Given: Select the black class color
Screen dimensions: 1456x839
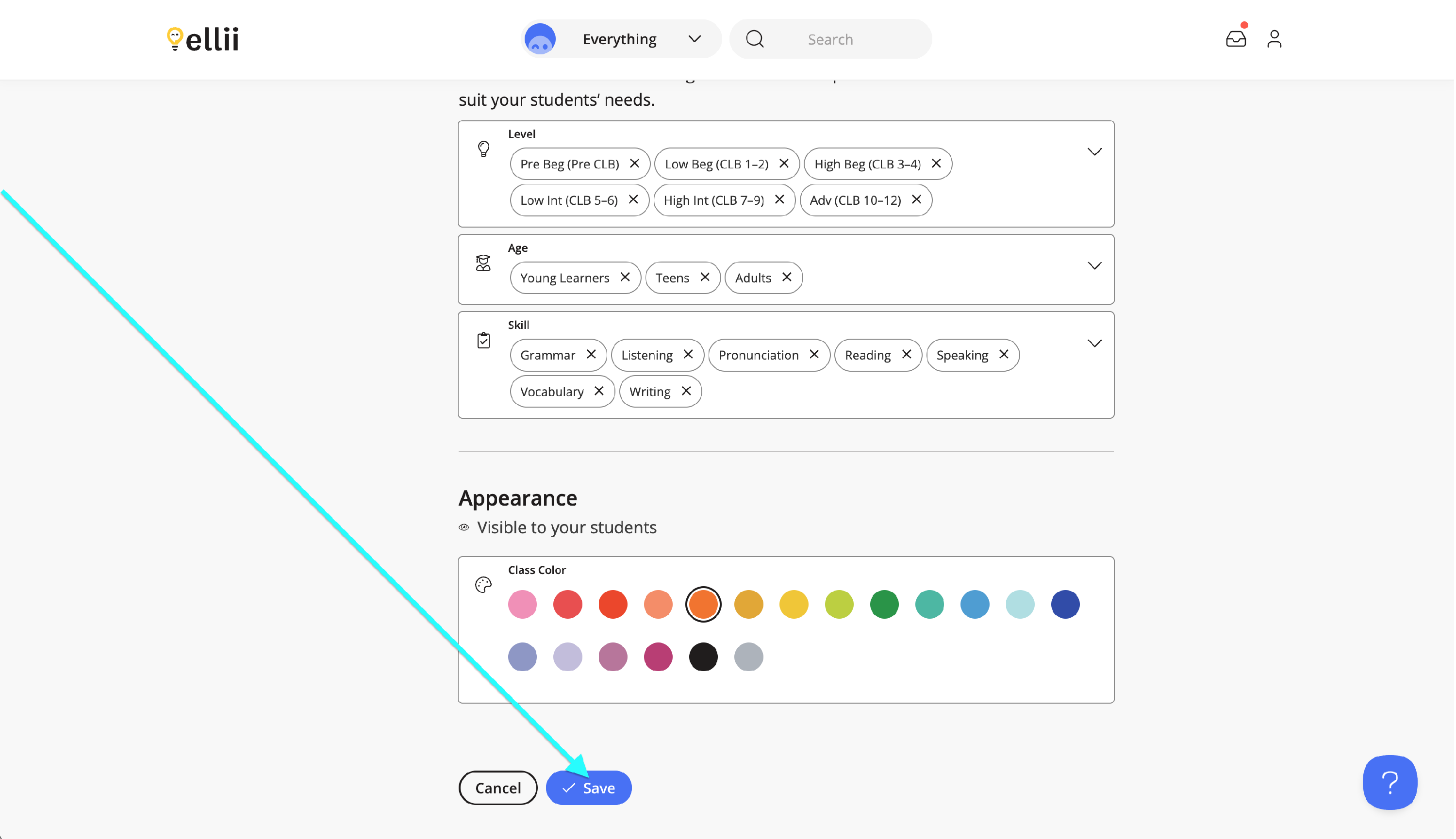Looking at the screenshot, I should (x=703, y=657).
